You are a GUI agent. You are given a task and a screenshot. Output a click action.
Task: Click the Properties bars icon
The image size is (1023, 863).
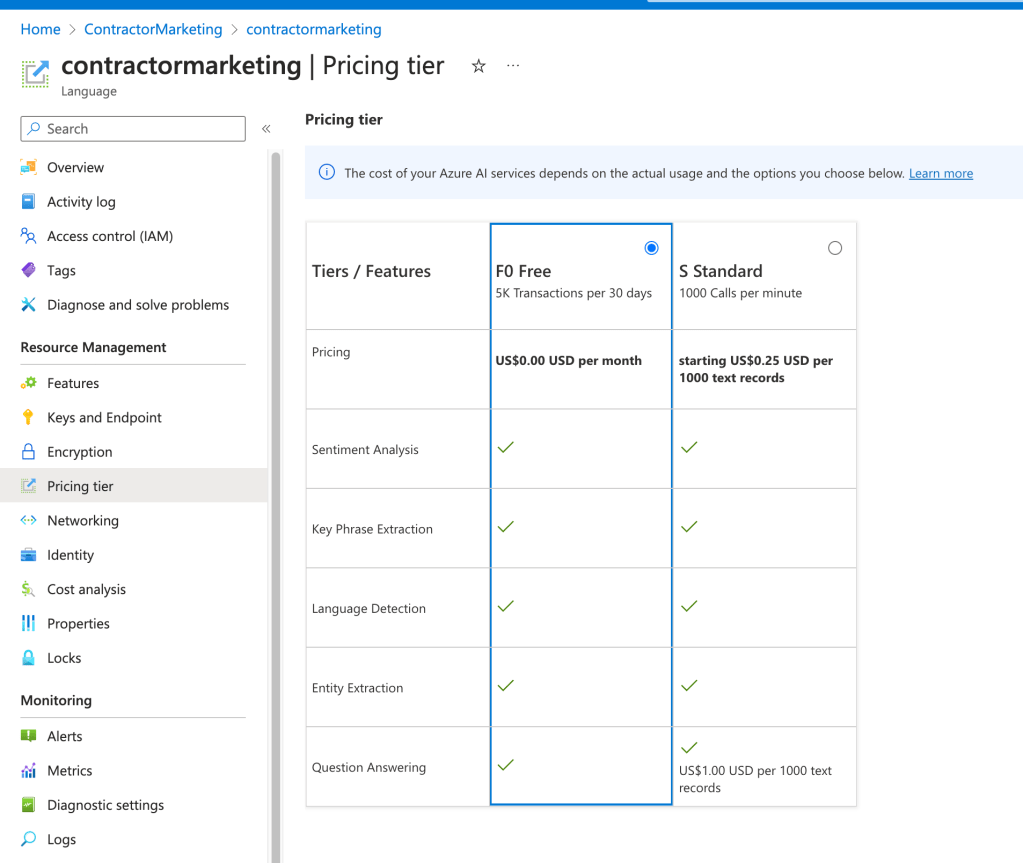(x=28, y=624)
